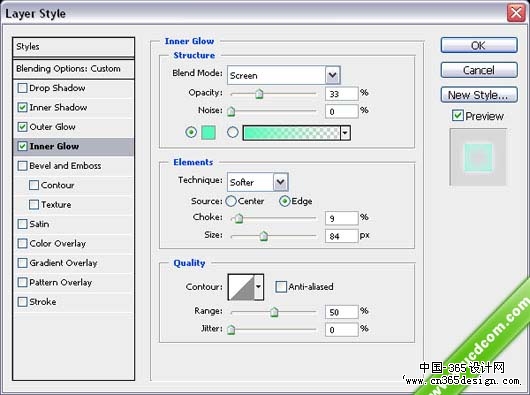Click the Range value field

coord(341,312)
